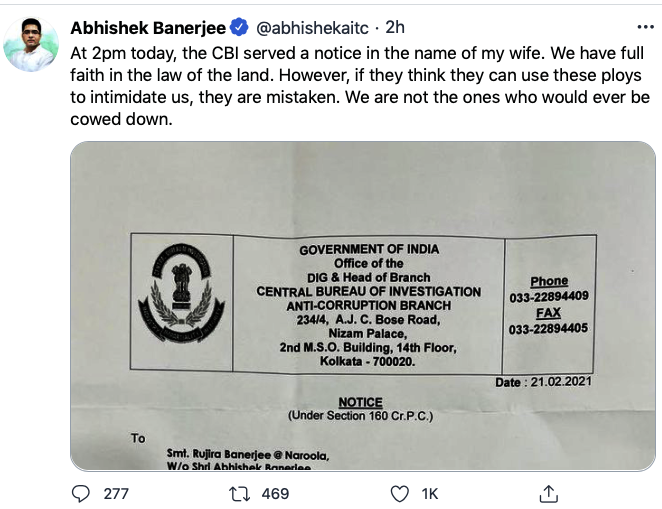The width and height of the screenshot is (662, 509).
Task: Click the Smt. Rujira Banerjee addressee line
Action: click(248, 456)
